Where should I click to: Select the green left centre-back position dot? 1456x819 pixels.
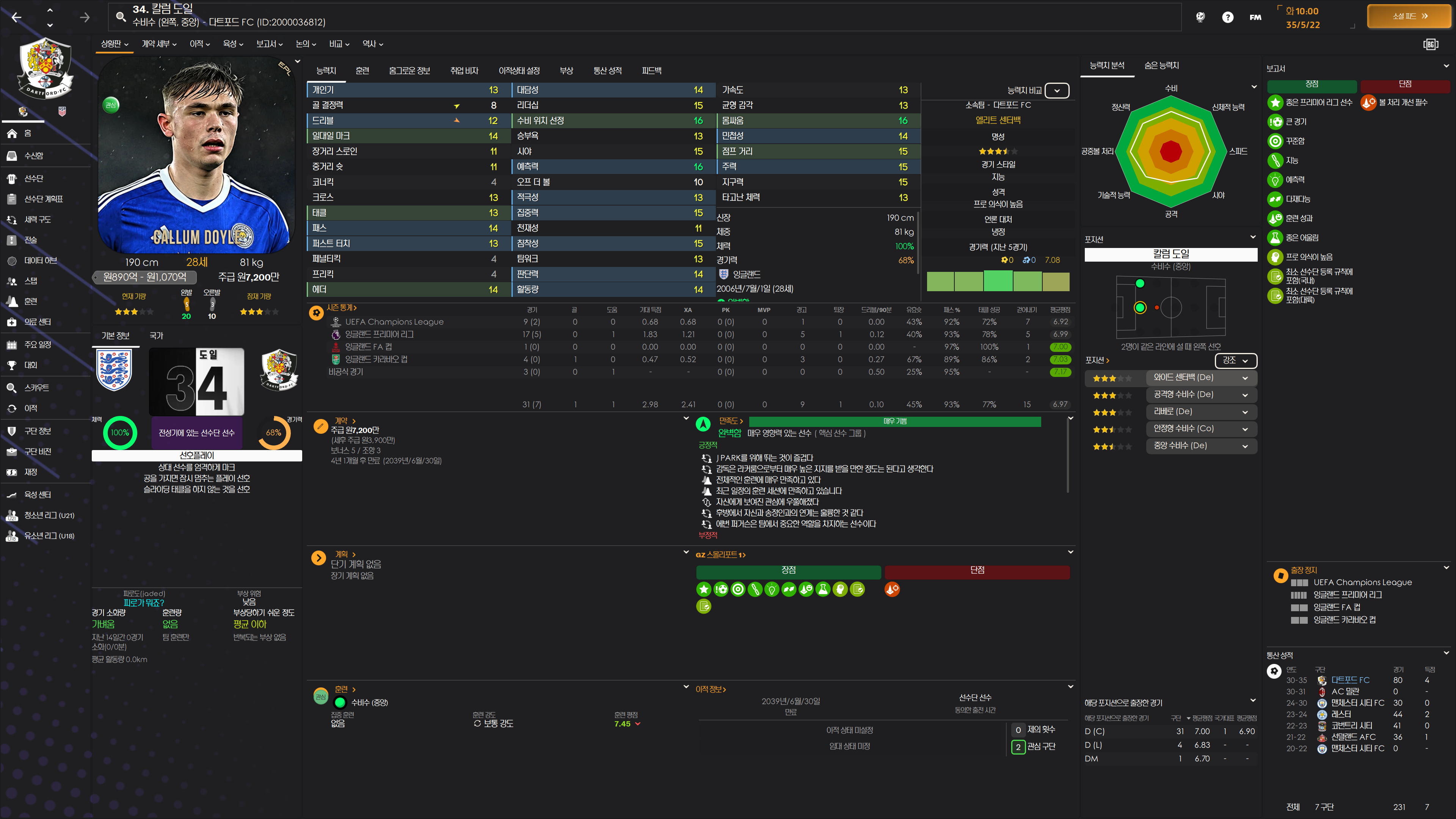pos(1139,308)
